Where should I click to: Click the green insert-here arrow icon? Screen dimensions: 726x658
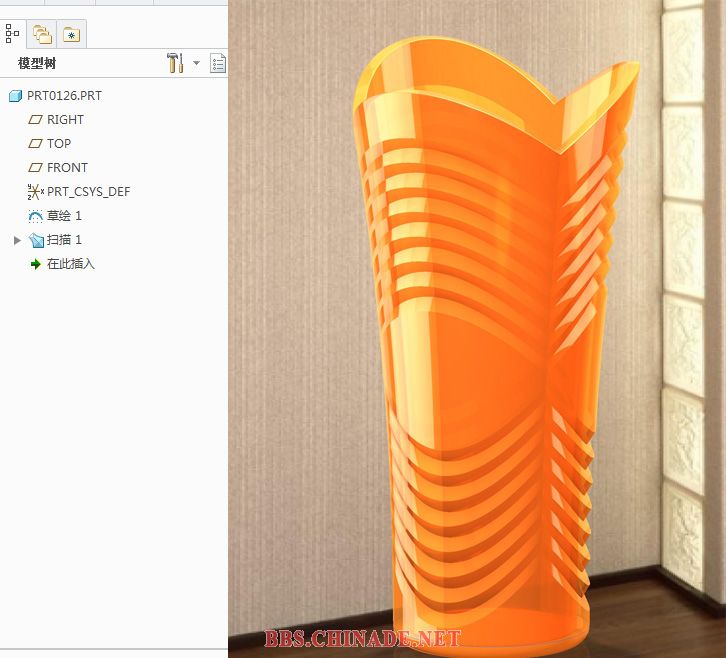coord(36,264)
